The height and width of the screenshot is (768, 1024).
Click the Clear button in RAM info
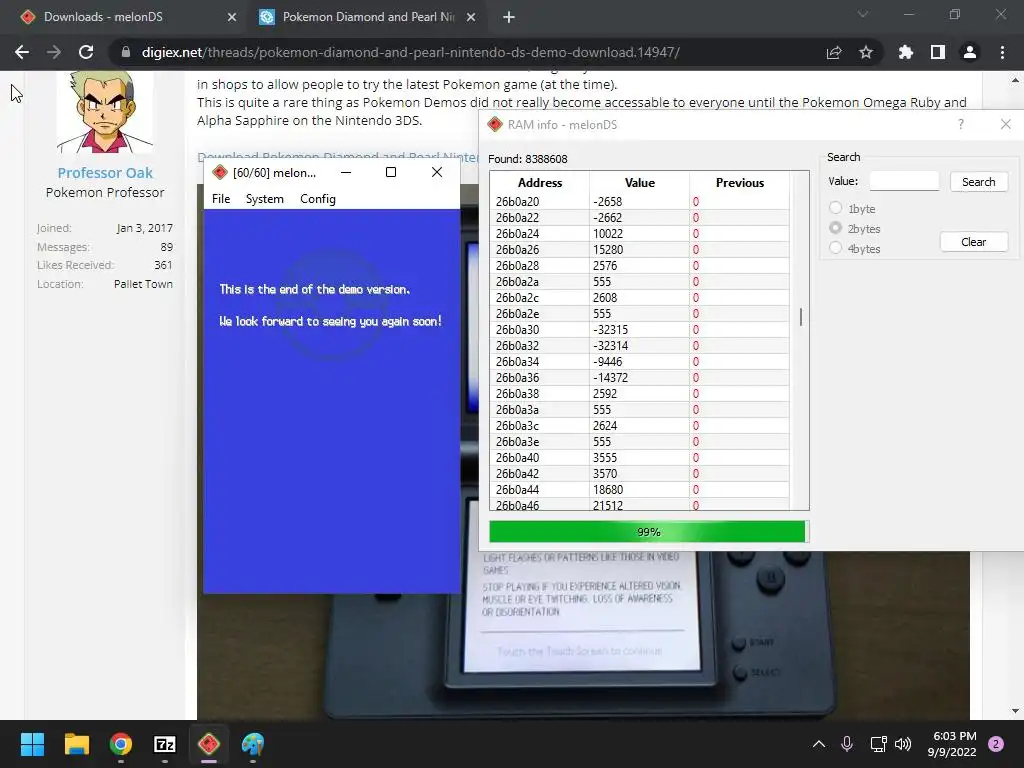(x=974, y=242)
